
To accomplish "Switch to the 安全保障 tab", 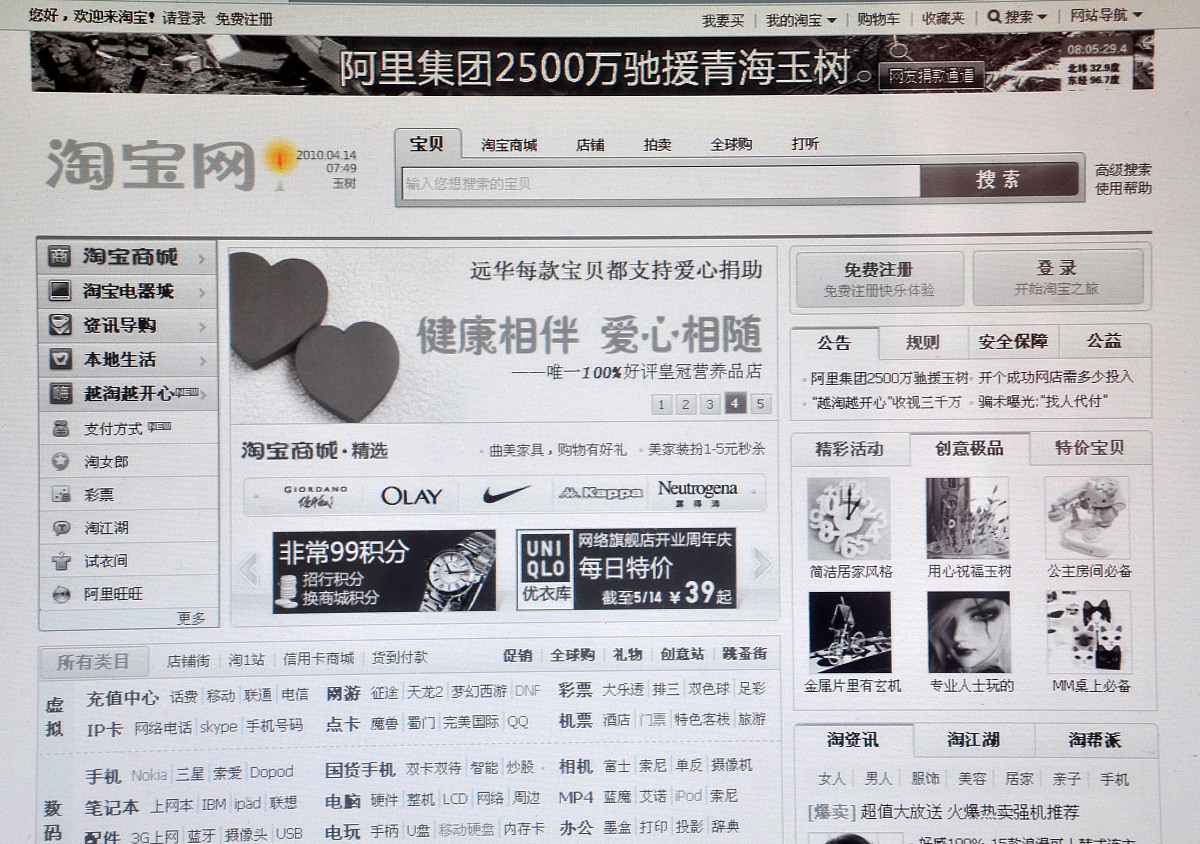I will point(1013,341).
